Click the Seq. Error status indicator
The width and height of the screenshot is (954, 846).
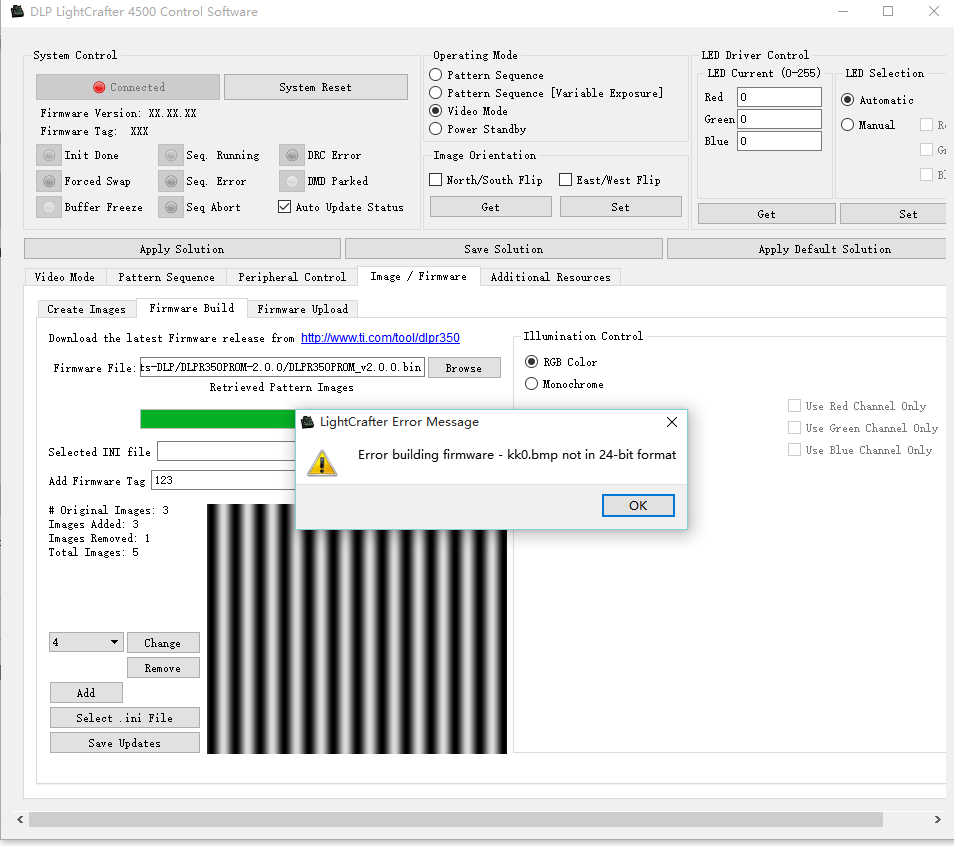[x=171, y=181]
